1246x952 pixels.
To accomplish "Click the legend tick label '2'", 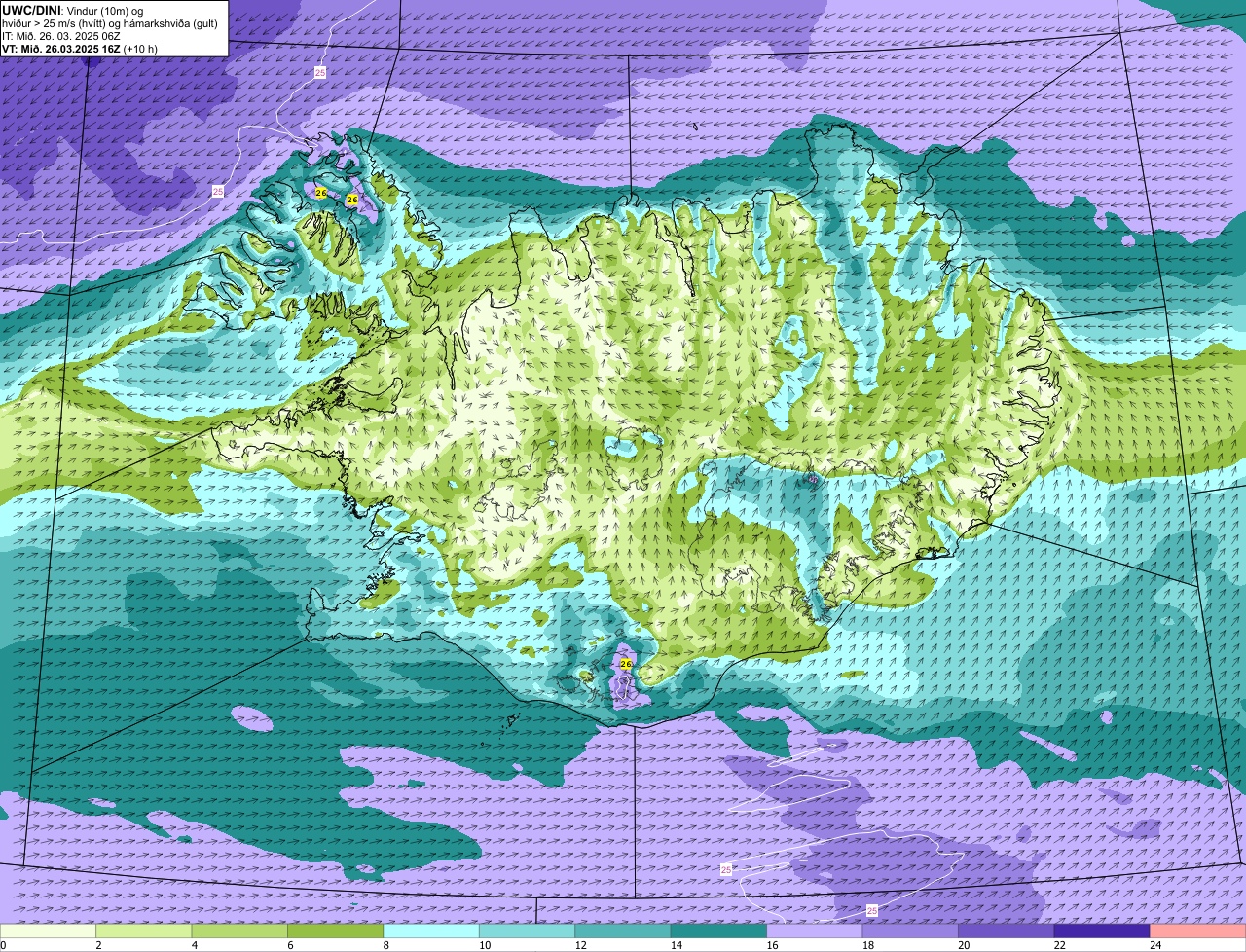I will 98,945.
